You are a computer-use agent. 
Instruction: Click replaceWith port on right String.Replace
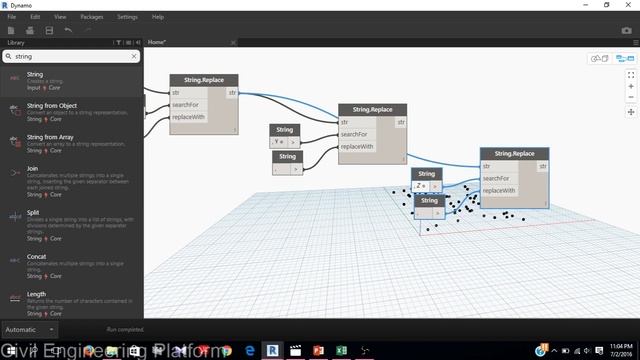(x=499, y=191)
